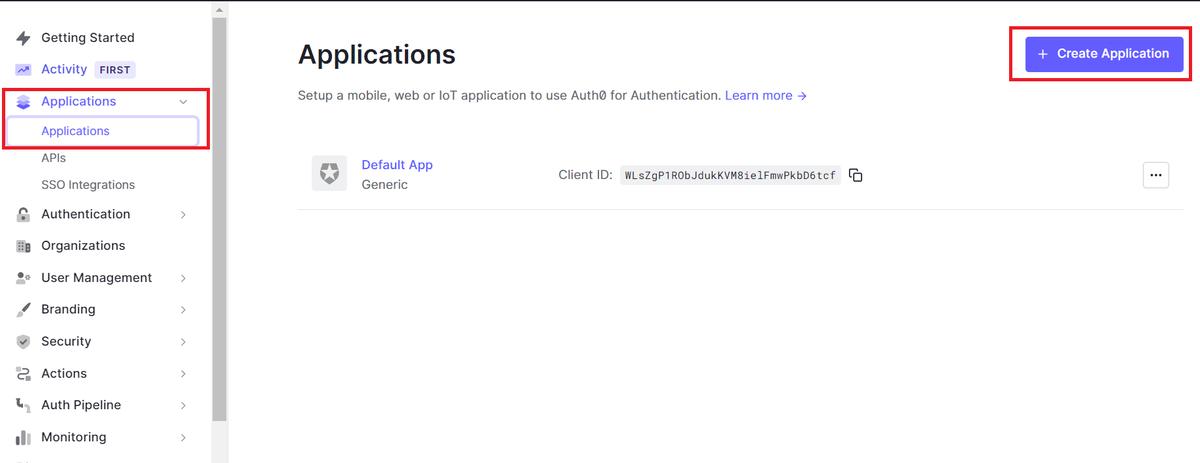Screen dimensions: 1200x463
Task: Expand the Auth Pipeline chevron
Action: [183, 406]
